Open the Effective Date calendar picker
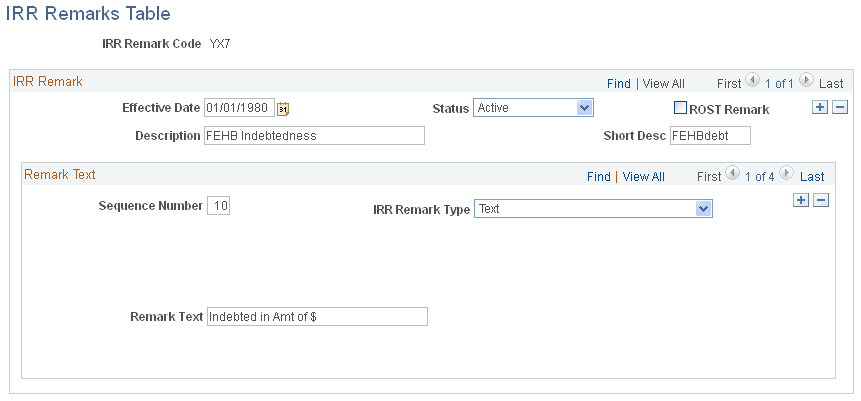 point(283,109)
